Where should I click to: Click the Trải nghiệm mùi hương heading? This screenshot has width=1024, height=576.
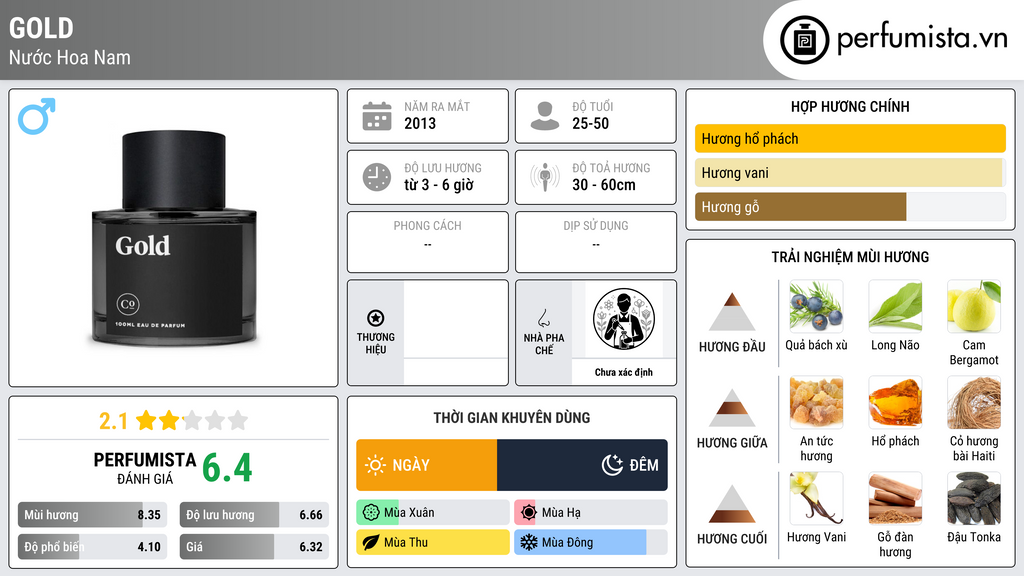850,257
